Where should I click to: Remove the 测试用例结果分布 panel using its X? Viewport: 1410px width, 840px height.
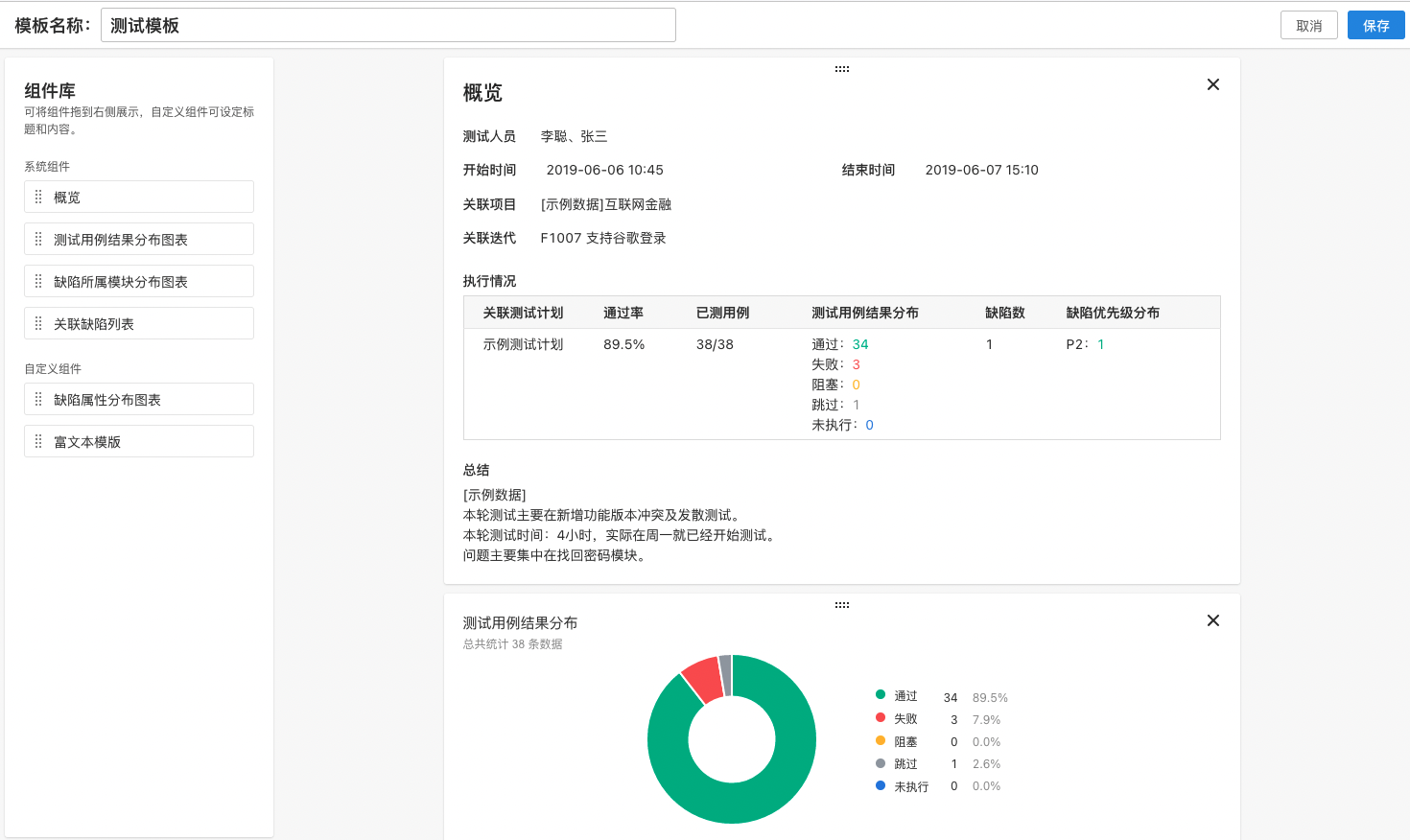(1212, 620)
